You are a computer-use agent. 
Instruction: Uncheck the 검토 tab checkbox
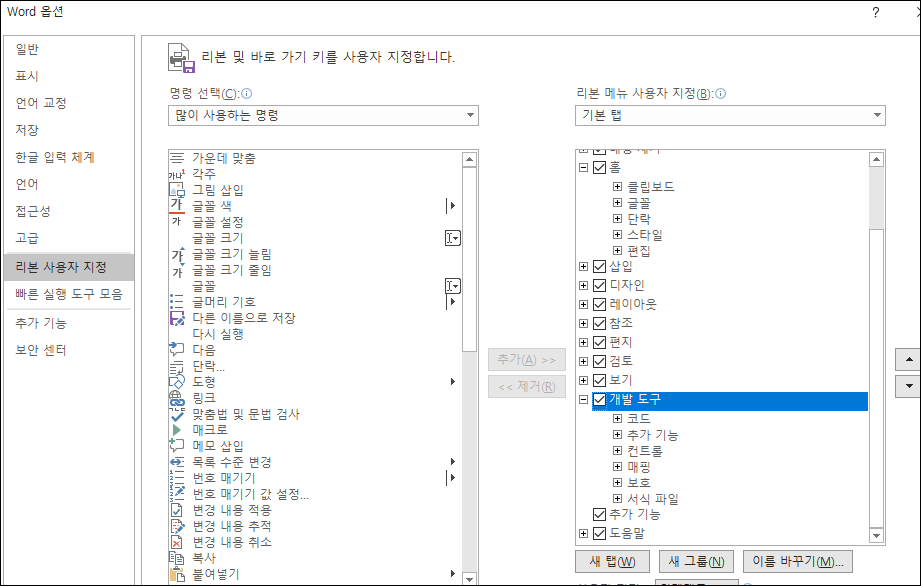(x=599, y=361)
